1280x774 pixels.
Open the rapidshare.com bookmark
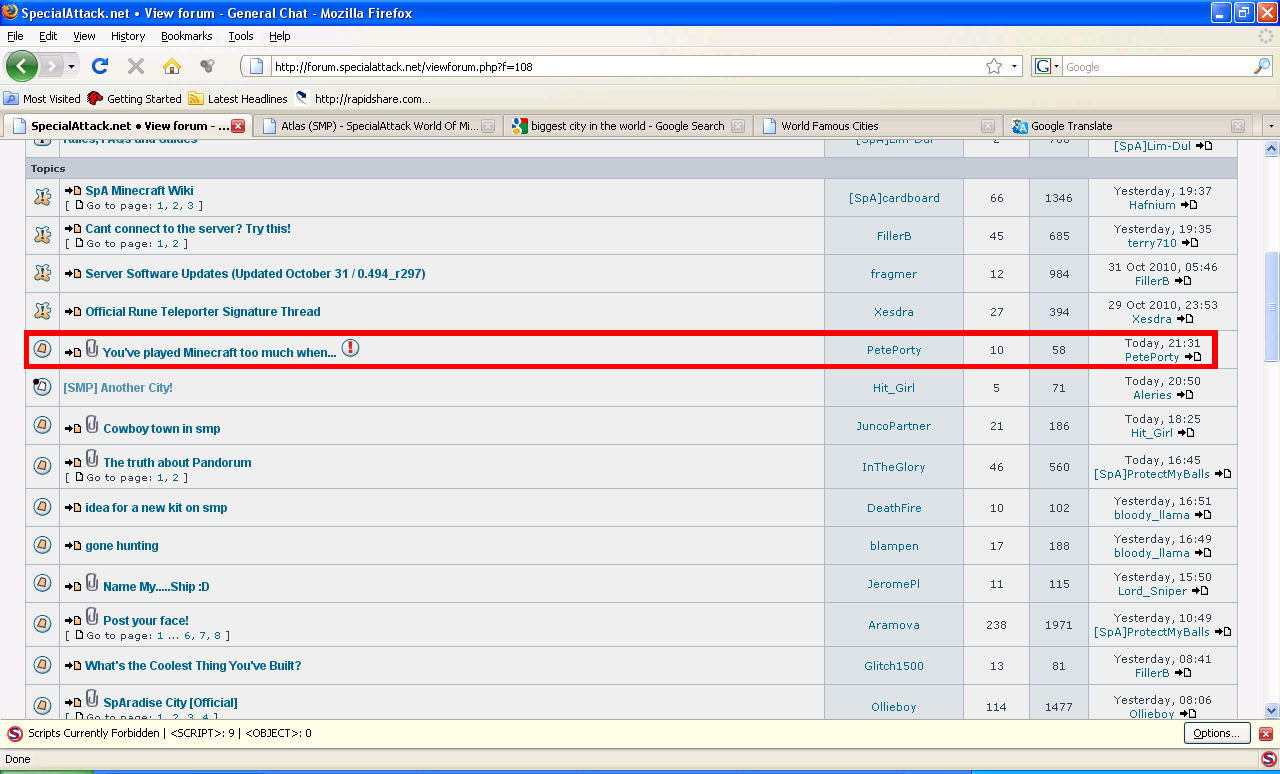[x=363, y=99]
